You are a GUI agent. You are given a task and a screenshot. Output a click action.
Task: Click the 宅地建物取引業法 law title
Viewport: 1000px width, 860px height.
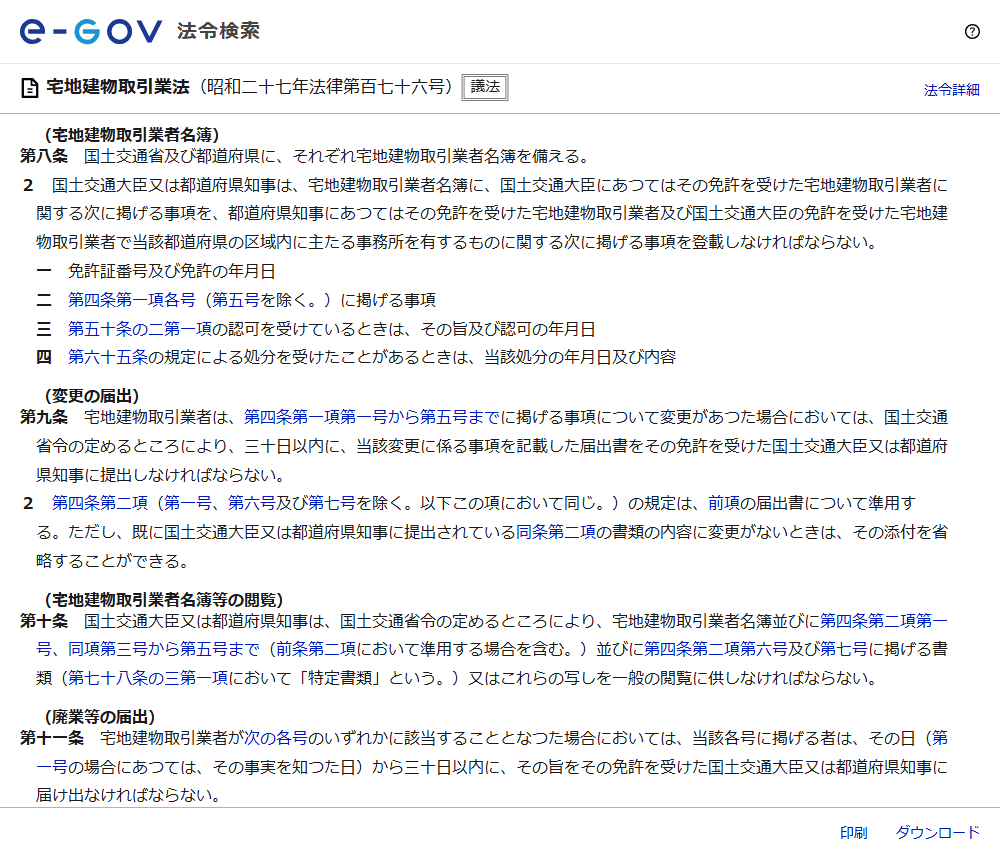118,87
